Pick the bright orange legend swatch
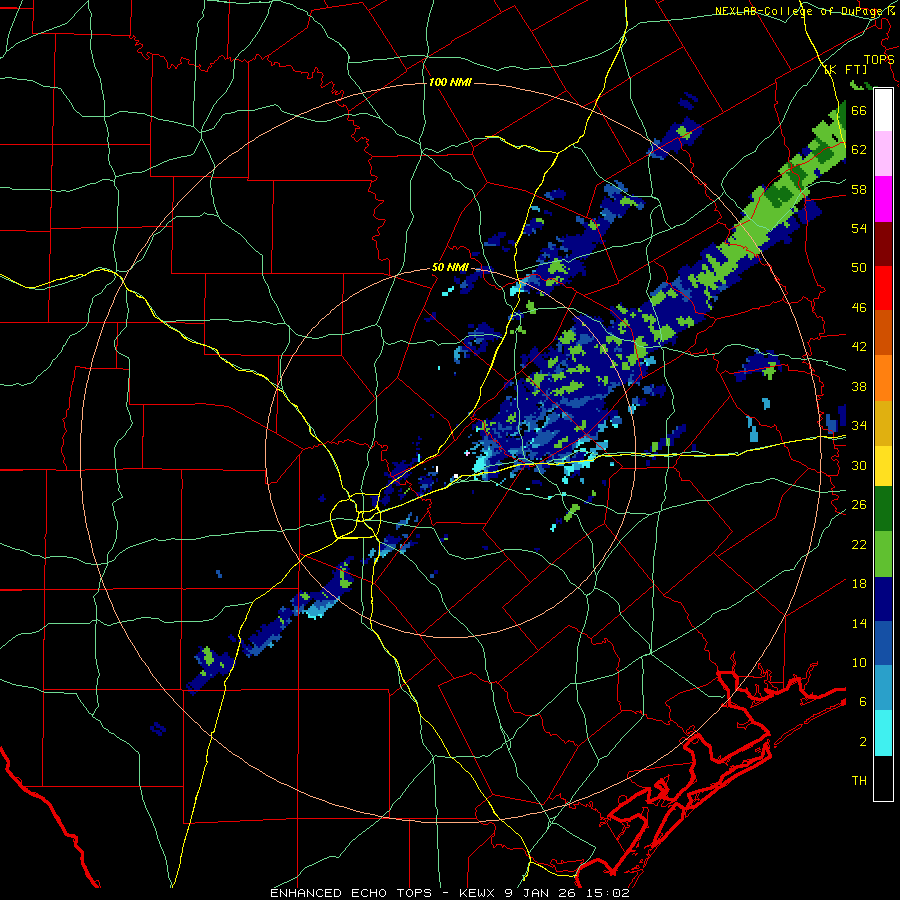The width and height of the screenshot is (900, 900). point(883,377)
